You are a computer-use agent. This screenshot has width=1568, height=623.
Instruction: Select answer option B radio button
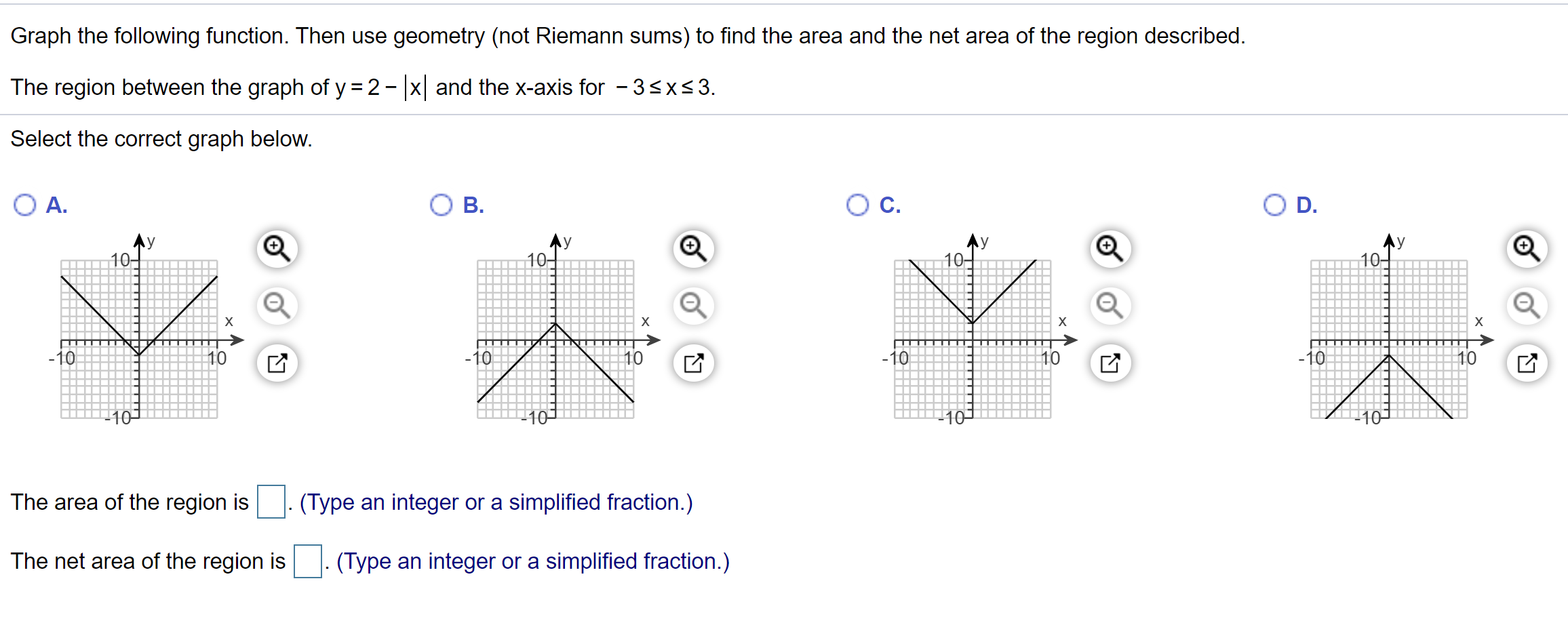point(442,205)
